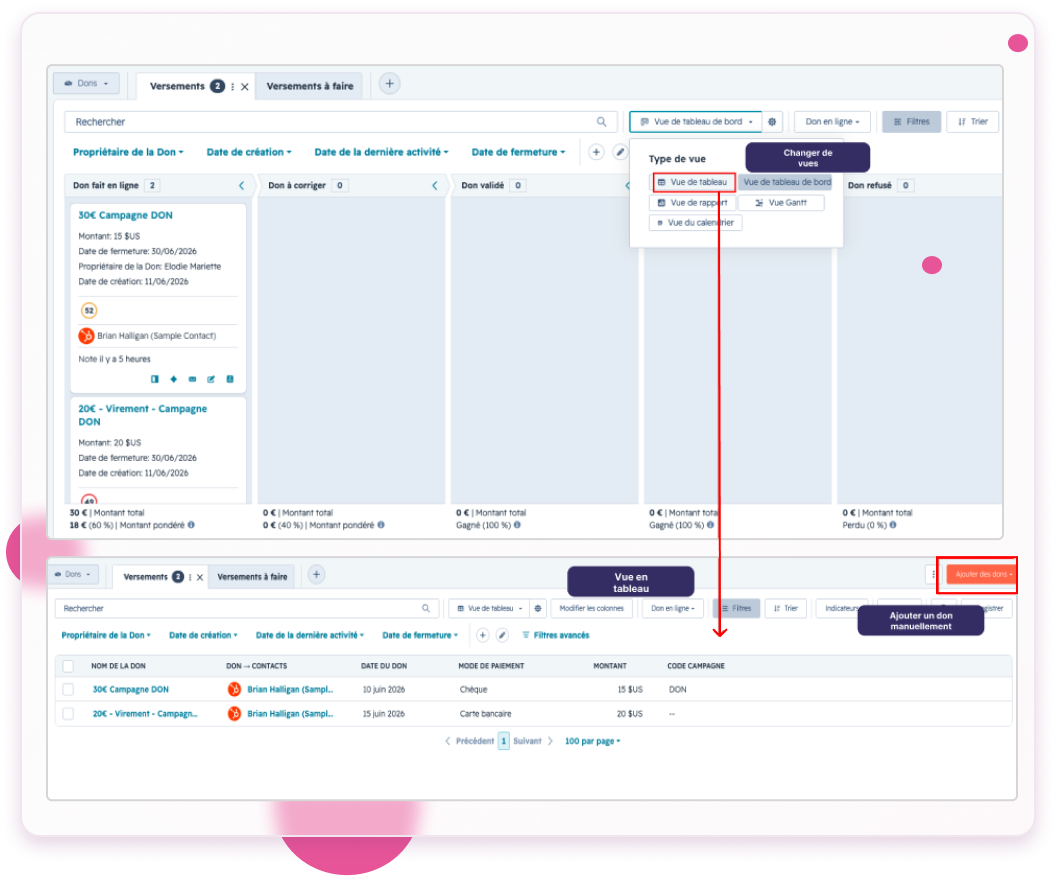Expand Date de création filter in board panel
This screenshot has height=876, width=1056.
[x=249, y=152]
